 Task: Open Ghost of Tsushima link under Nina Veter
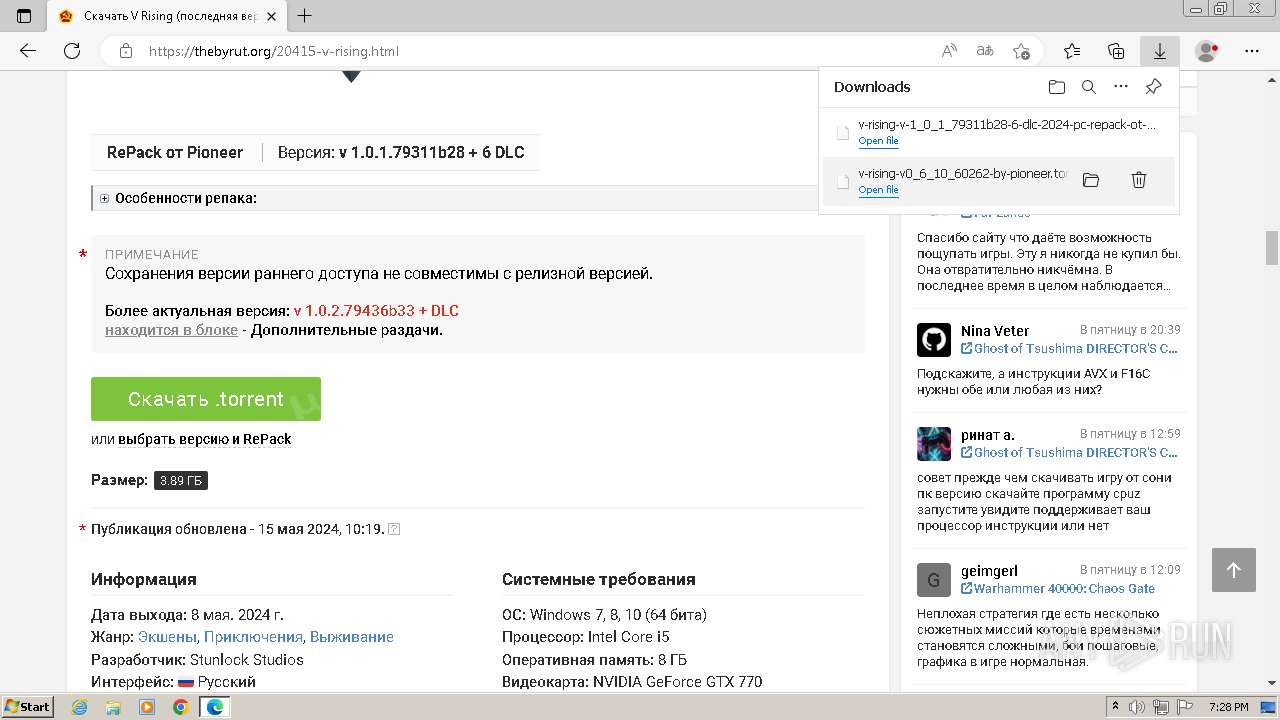pos(1069,349)
